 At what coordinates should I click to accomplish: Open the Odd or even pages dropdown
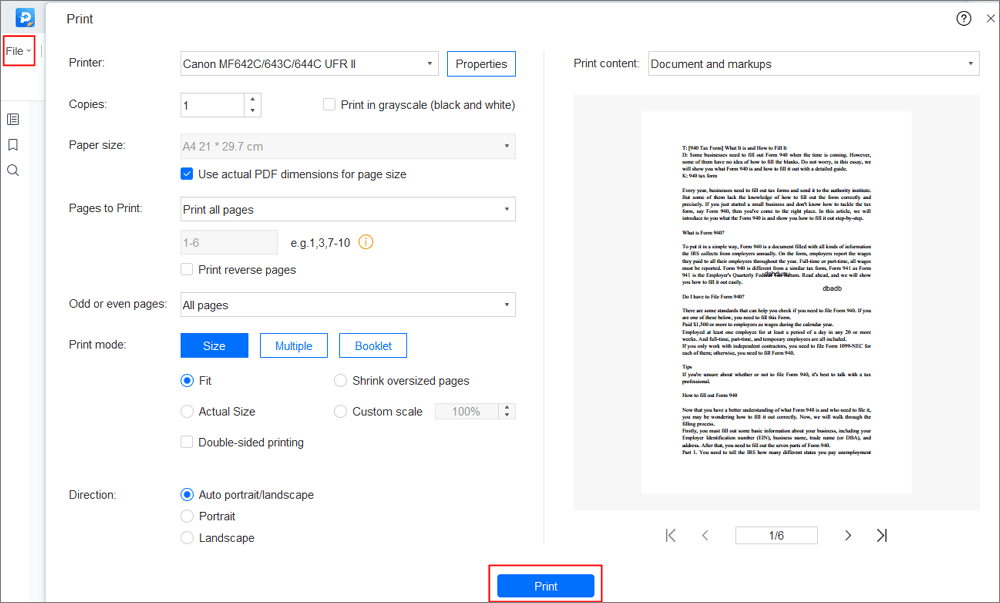348,305
